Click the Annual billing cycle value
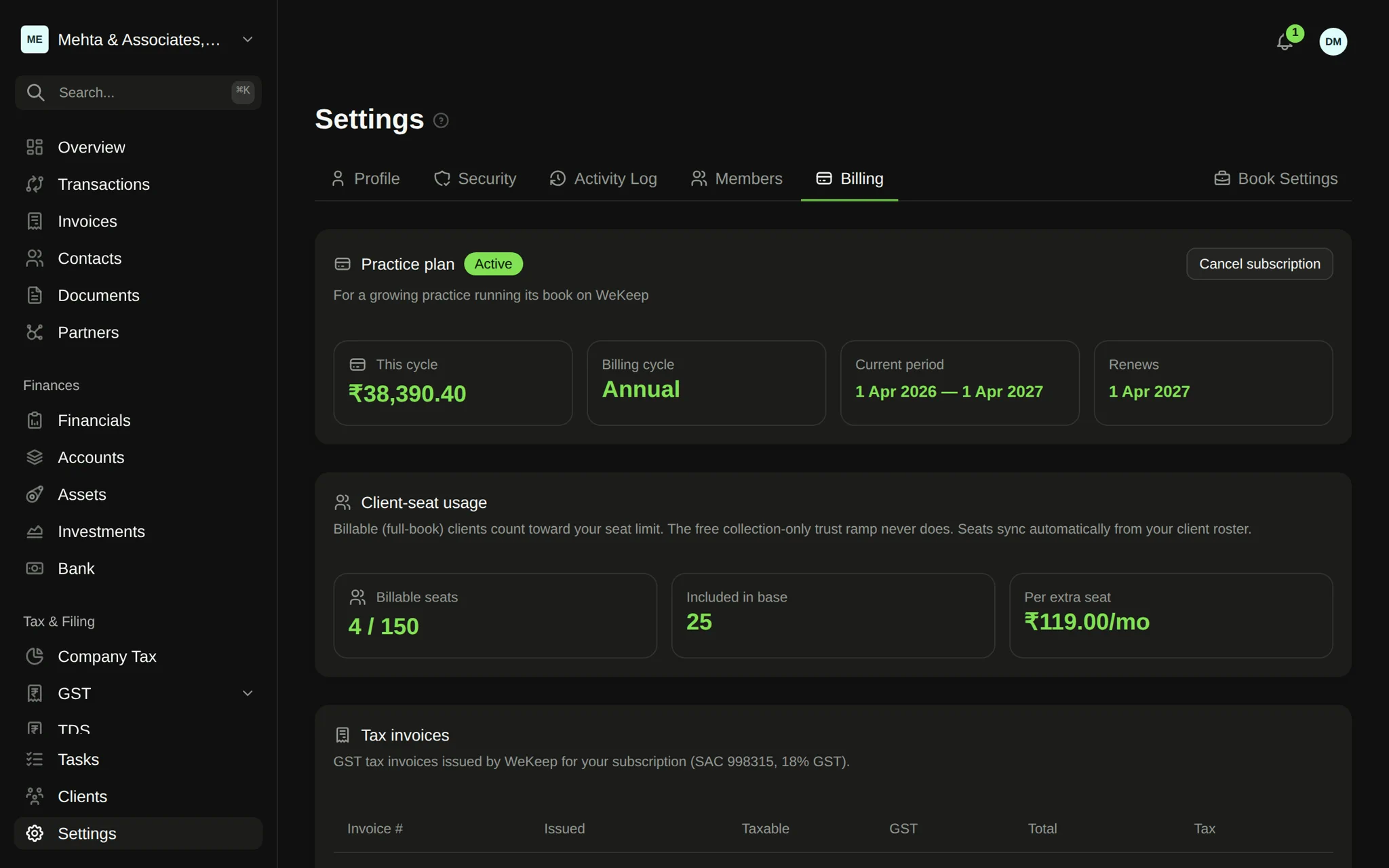 click(x=641, y=390)
